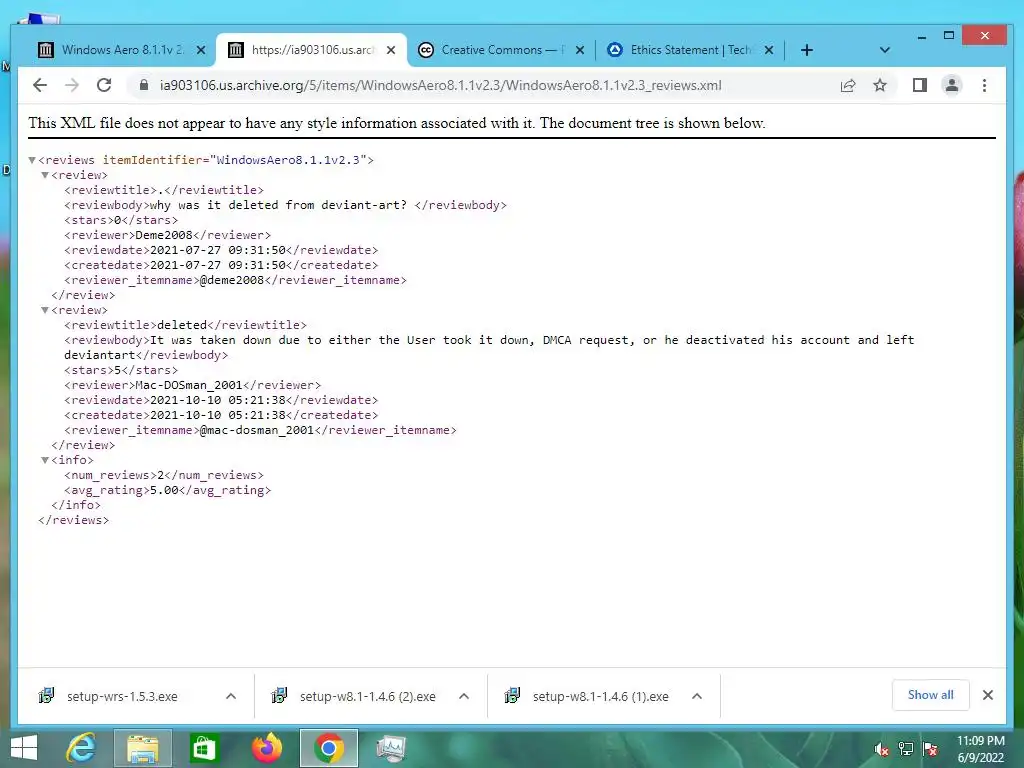Click the muted volume tray icon
Image resolution: width=1024 pixels, height=768 pixels.
882,749
